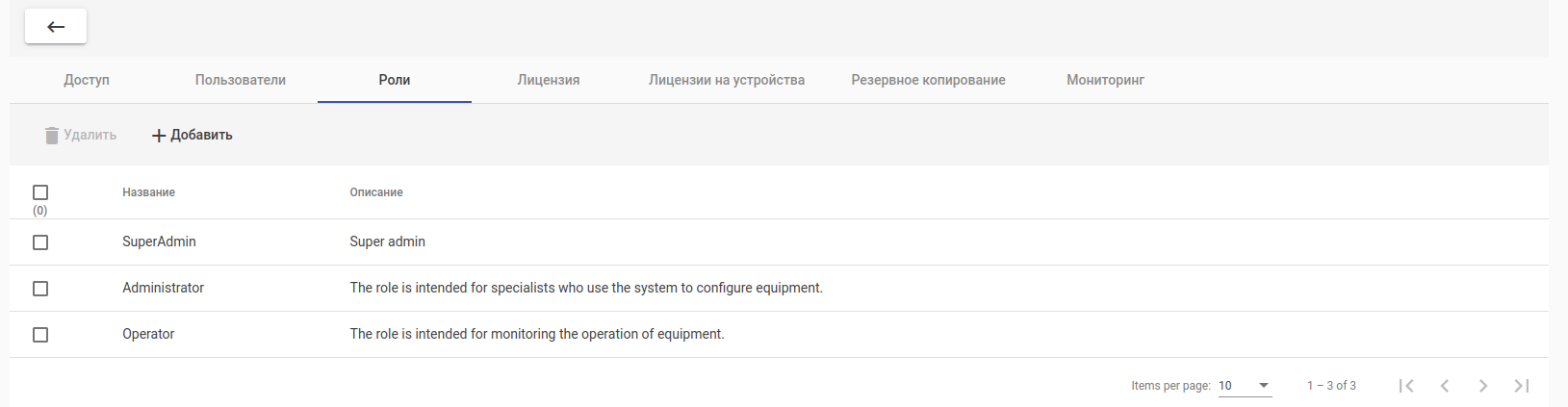1568x407 pixels.
Task: Go to the first page of results
Action: click(1406, 386)
